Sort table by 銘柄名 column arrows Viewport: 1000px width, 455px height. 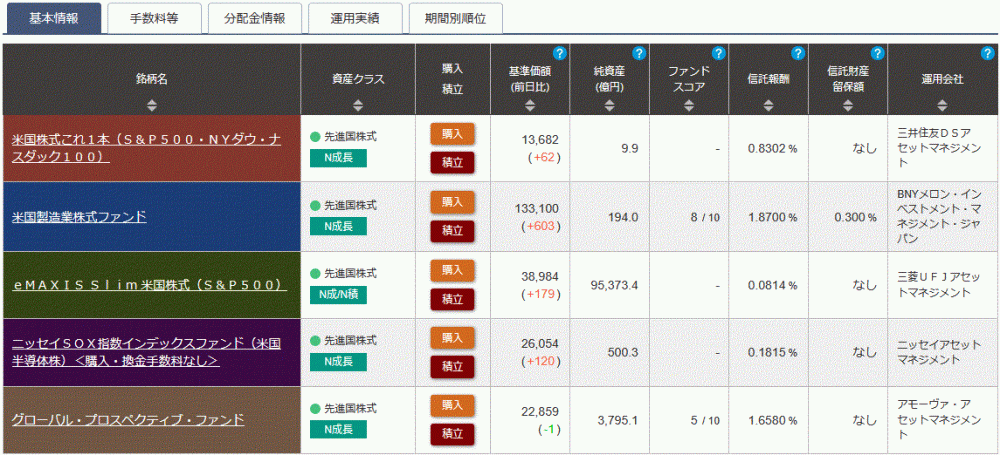pos(152,102)
